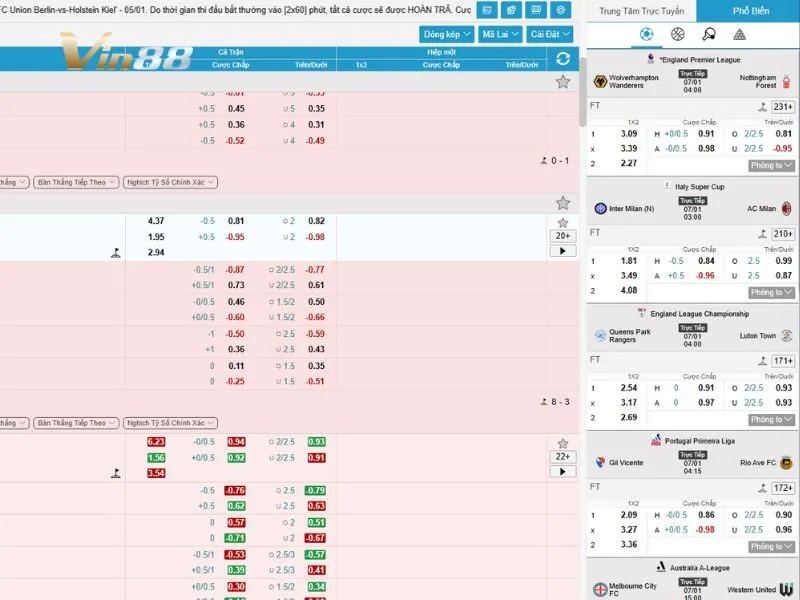Open the settings gear icon in top toolbar

pyautogui.click(x=560, y=10)
